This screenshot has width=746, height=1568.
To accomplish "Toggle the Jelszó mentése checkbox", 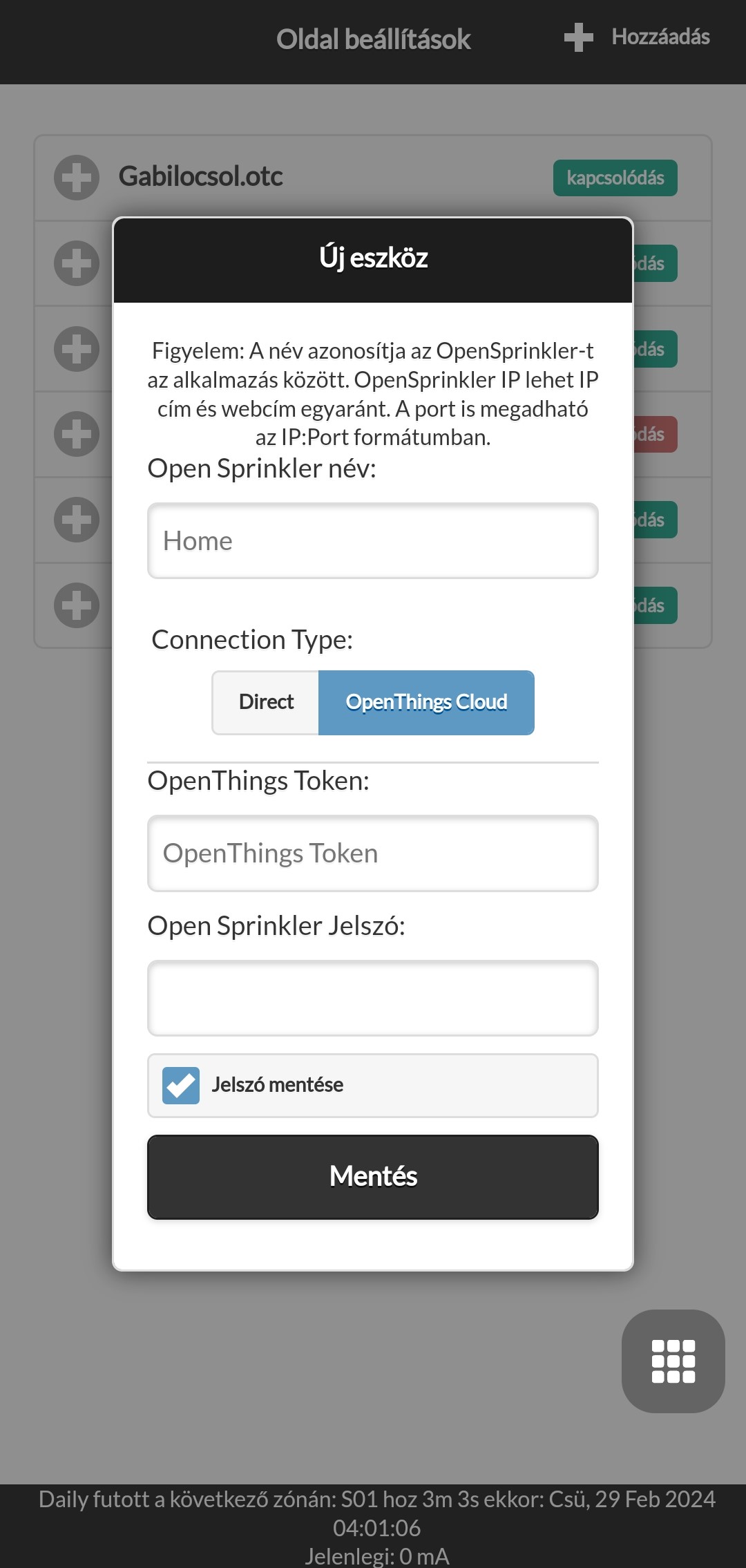I will tap(181, 1085).
